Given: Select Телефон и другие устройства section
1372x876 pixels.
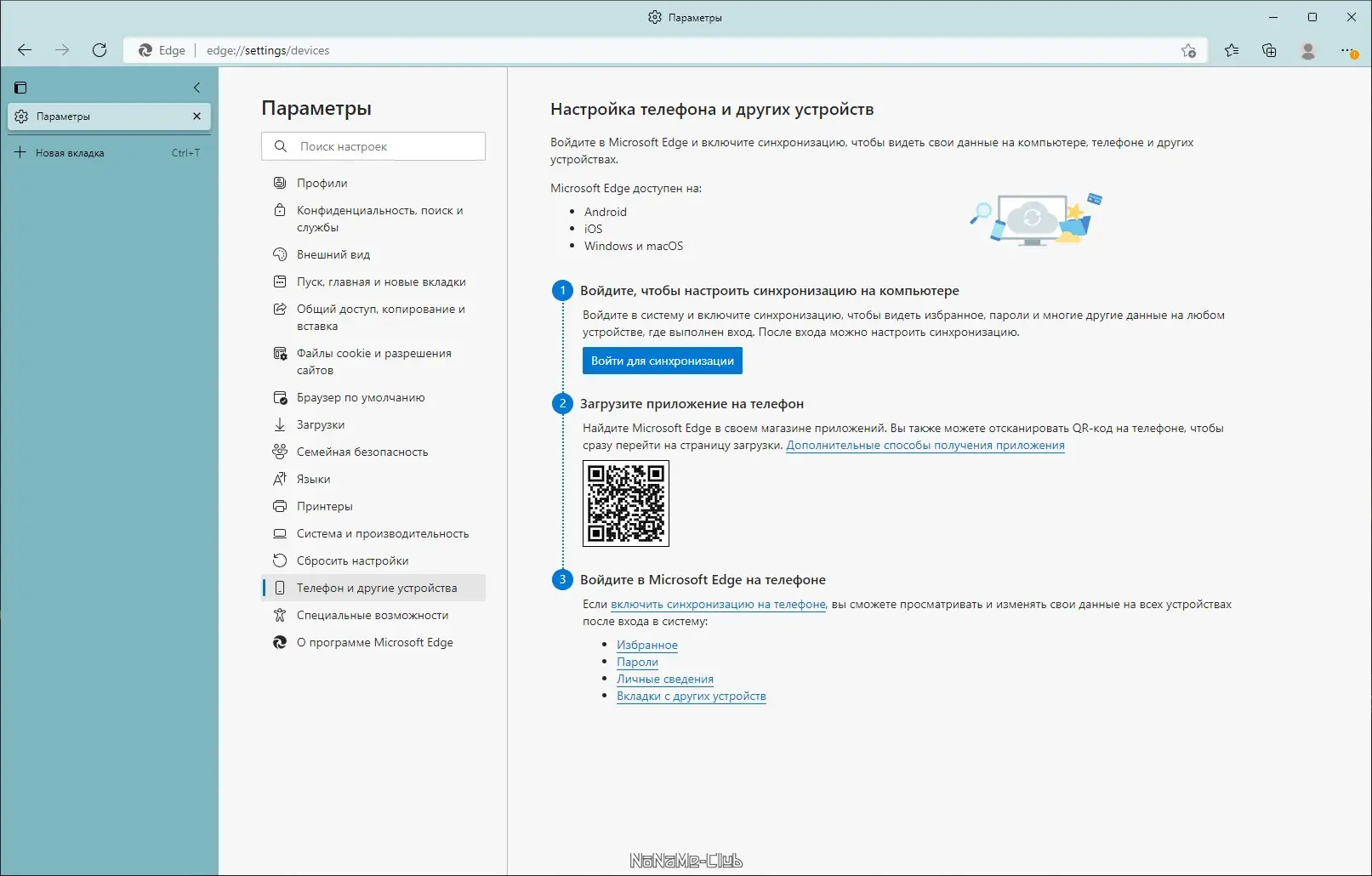Looking at the screenshot, I should [x=373, y=588].
